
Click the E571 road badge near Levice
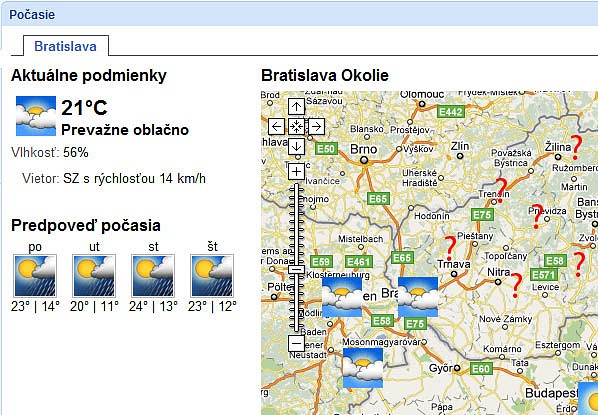[544, 275]
